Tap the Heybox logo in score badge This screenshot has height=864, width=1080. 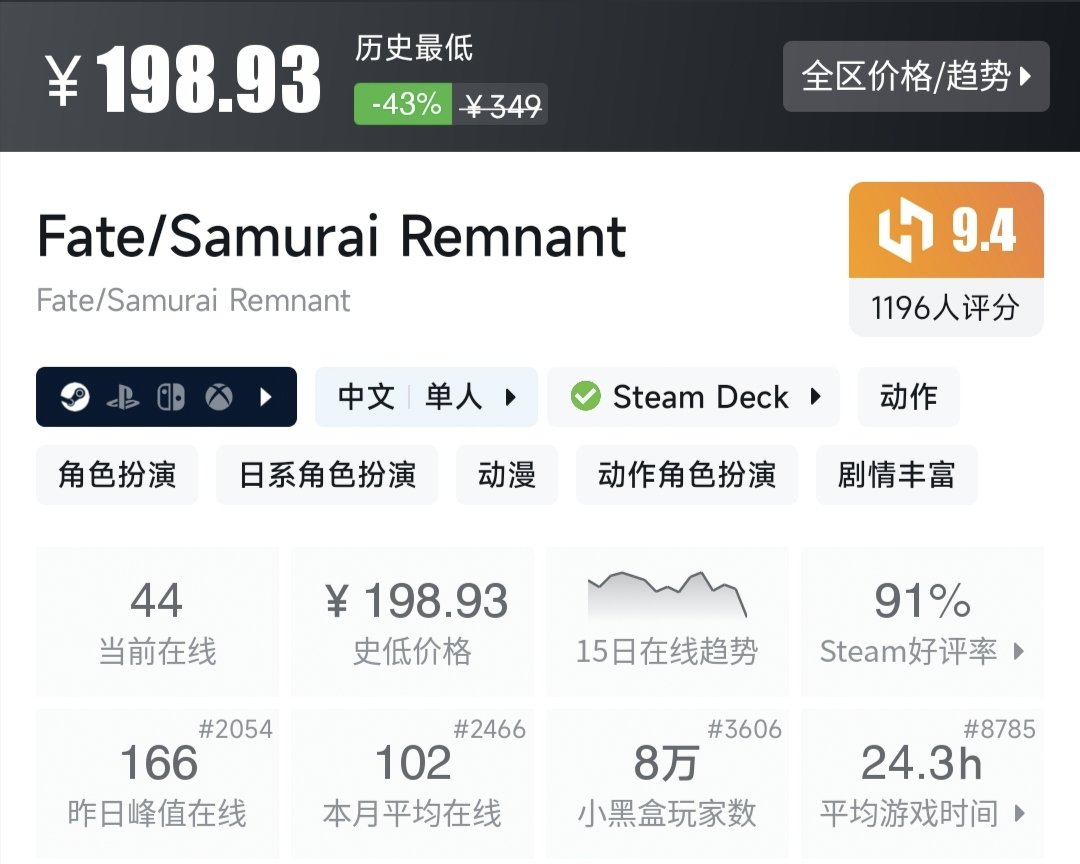[905, 231]
